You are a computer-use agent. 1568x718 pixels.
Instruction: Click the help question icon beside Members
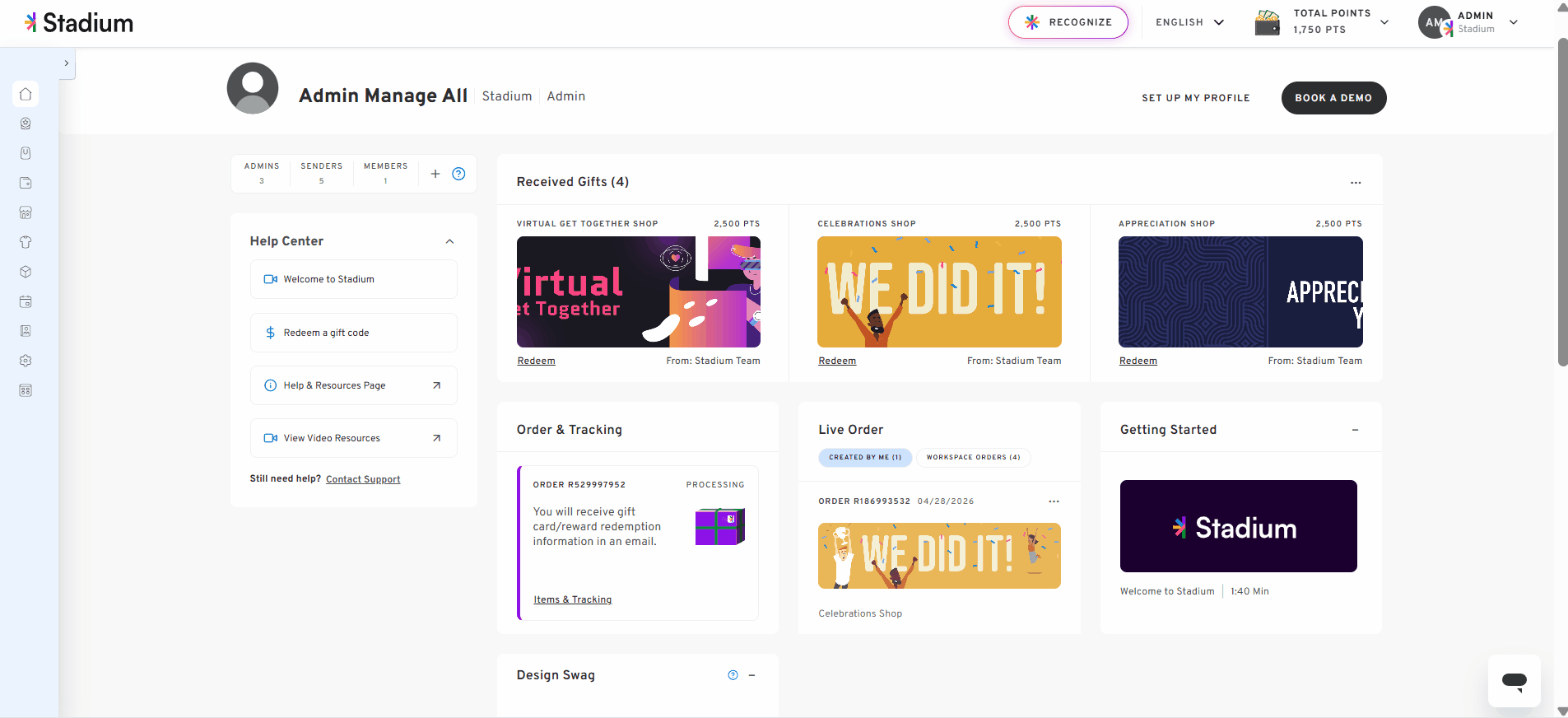(459, 174)
